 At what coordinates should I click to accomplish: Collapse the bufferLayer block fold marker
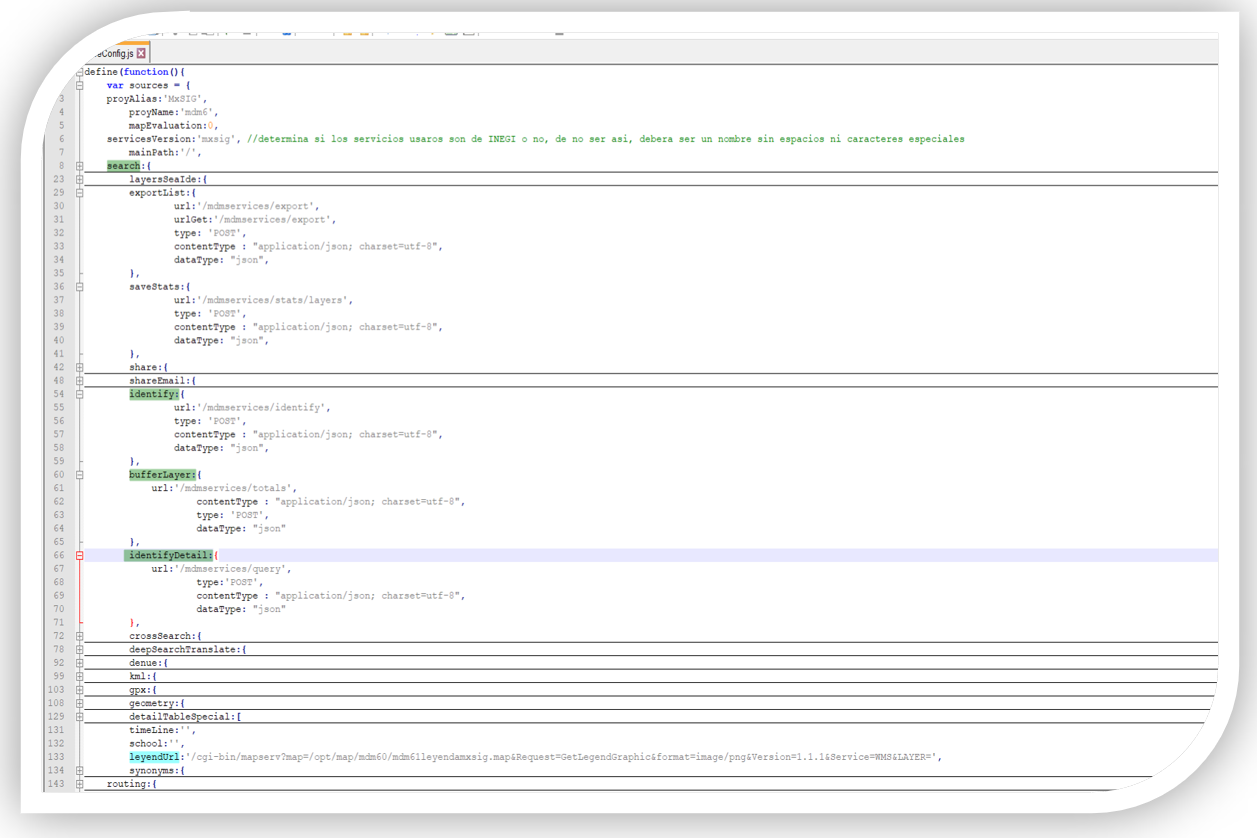coord(79,476)
